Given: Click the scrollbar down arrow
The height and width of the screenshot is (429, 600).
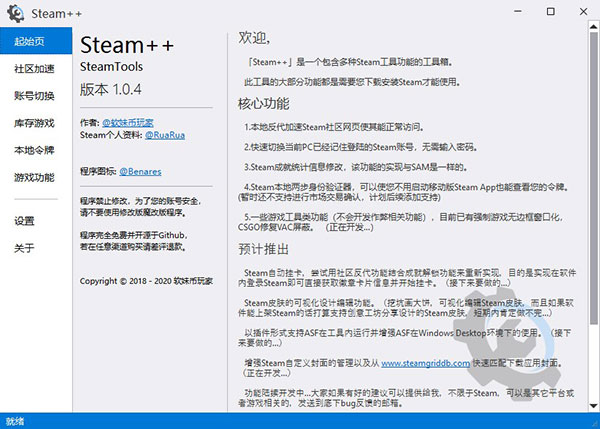Looking at the screenshot, I should pos(593,406).
